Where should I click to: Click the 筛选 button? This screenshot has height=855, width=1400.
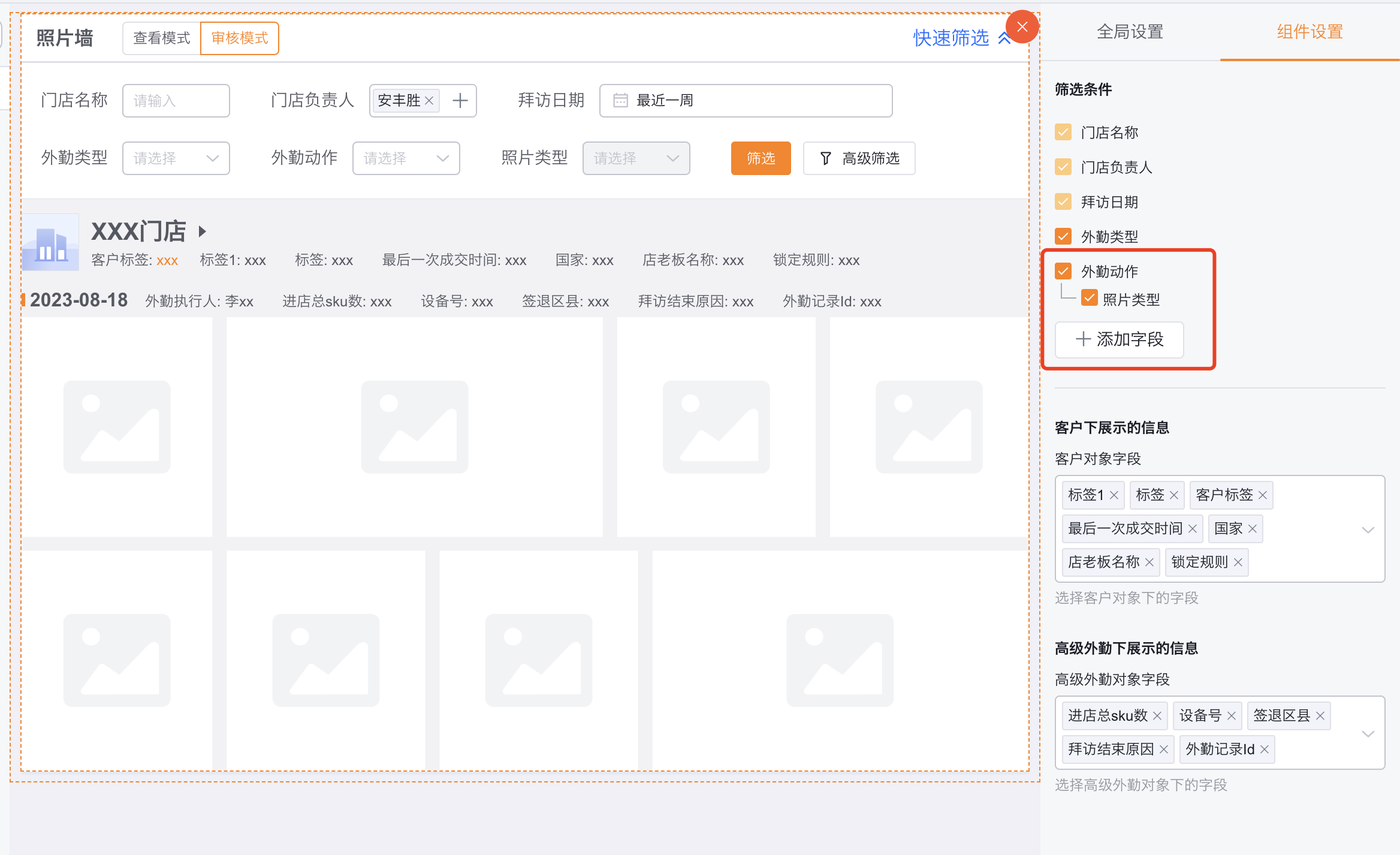pyautogui.click(x=761, y=158)
